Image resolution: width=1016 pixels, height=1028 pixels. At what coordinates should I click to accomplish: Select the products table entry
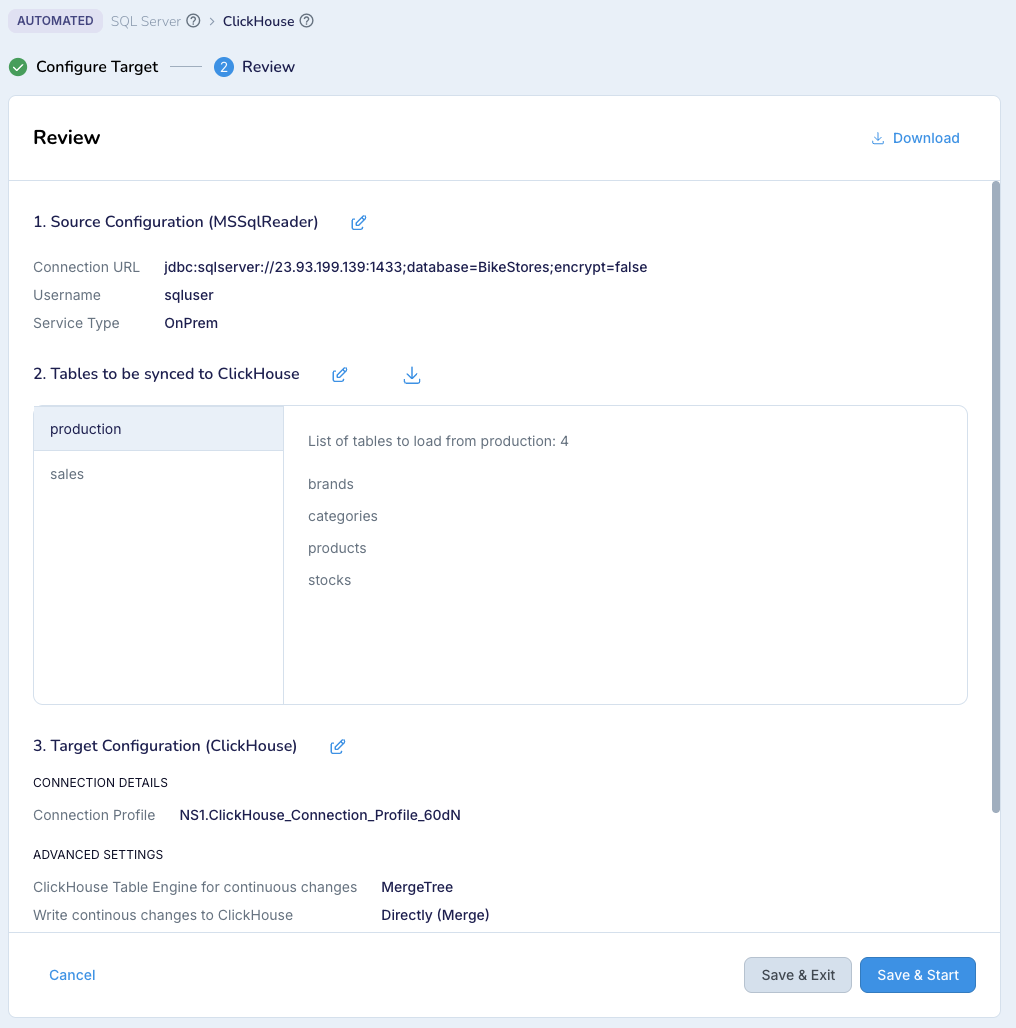pyautogui.click(x=337, y=548)
